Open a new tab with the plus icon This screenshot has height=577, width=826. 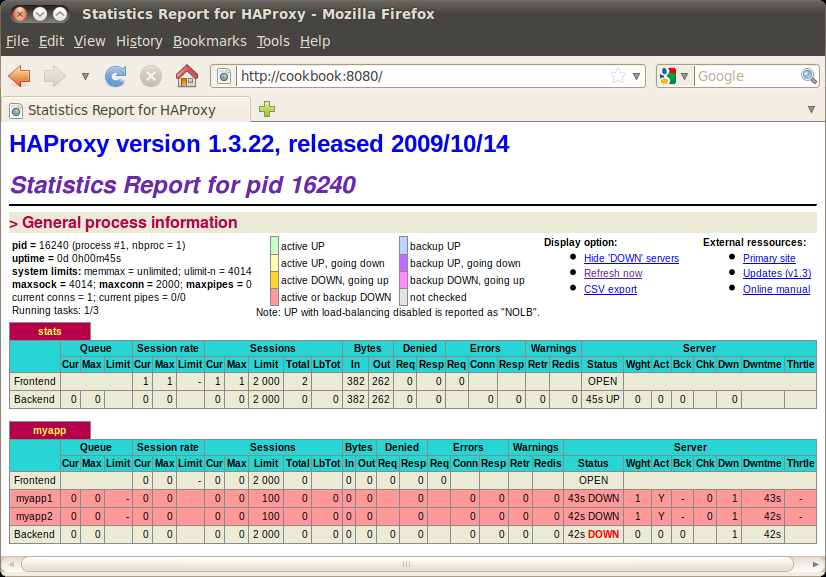click(267, 109)
